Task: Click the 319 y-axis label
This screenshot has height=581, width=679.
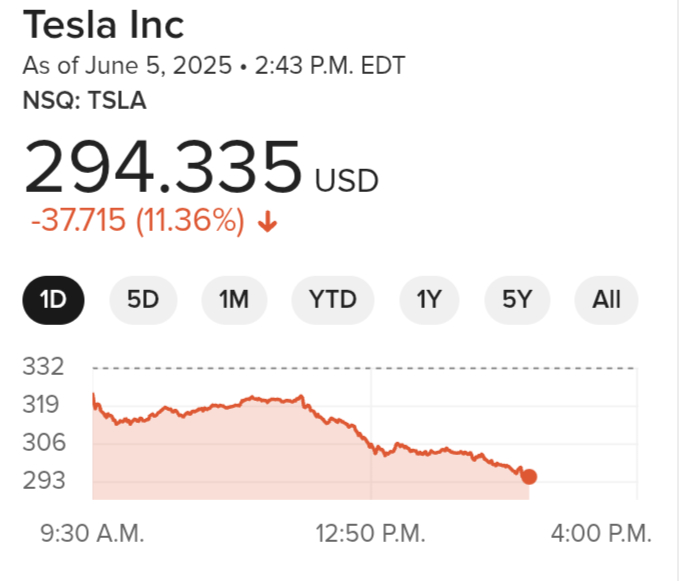Action: coord(42,405)
